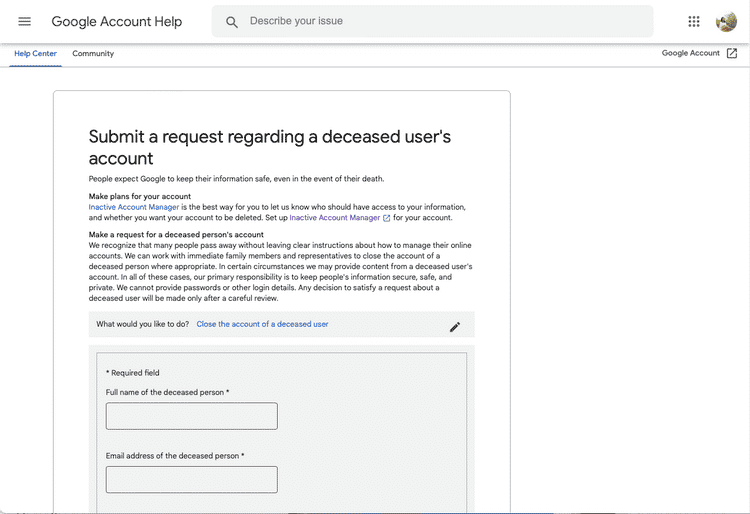Click the 'Full name of the deceased person' label
This screenshot has width=750, height=514.
[167, 392]
